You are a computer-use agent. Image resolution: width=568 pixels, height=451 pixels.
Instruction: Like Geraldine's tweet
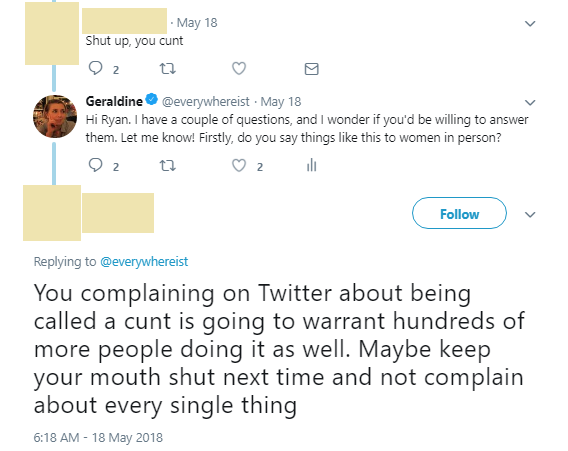(x=239, y=166)
